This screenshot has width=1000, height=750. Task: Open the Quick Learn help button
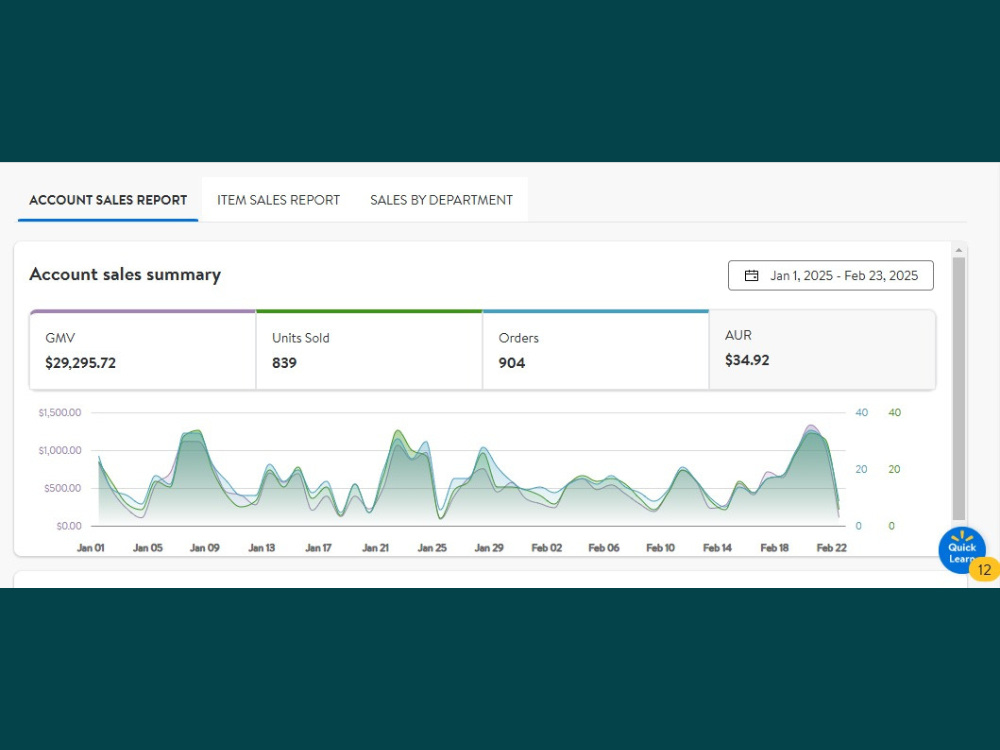tap(961, 550)
